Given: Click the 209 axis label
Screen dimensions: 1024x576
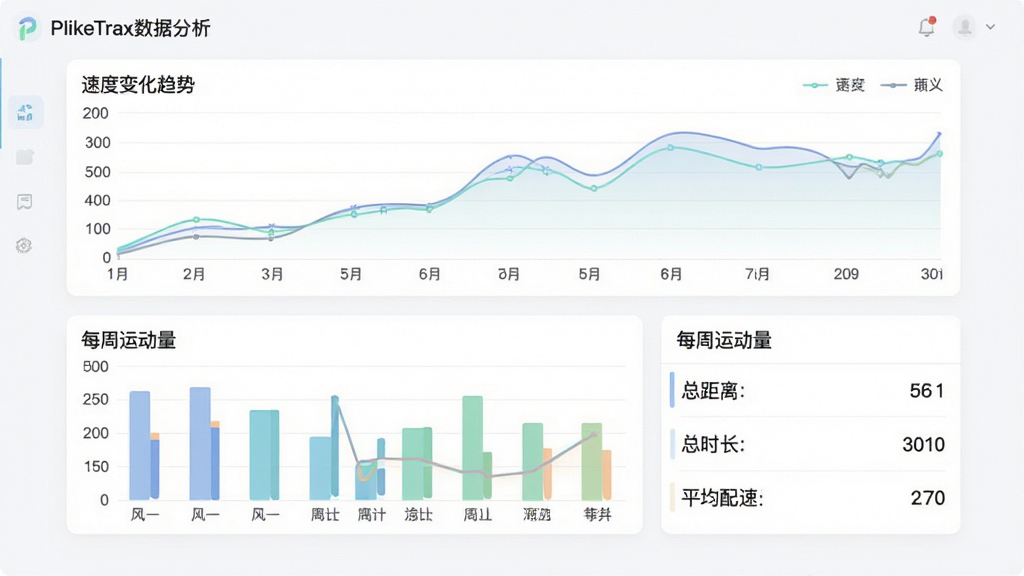Looking at the screenshot, I should coord(846,274).
